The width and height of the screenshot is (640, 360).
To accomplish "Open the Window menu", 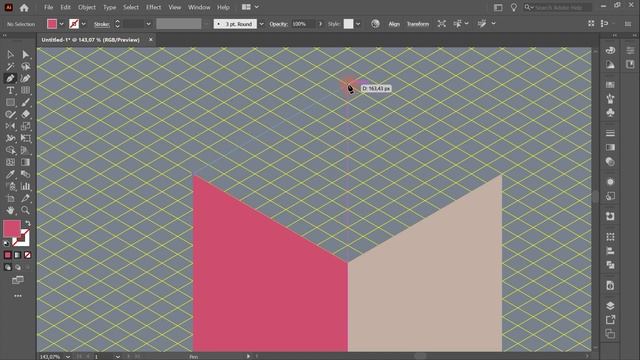I will point(199,7).
